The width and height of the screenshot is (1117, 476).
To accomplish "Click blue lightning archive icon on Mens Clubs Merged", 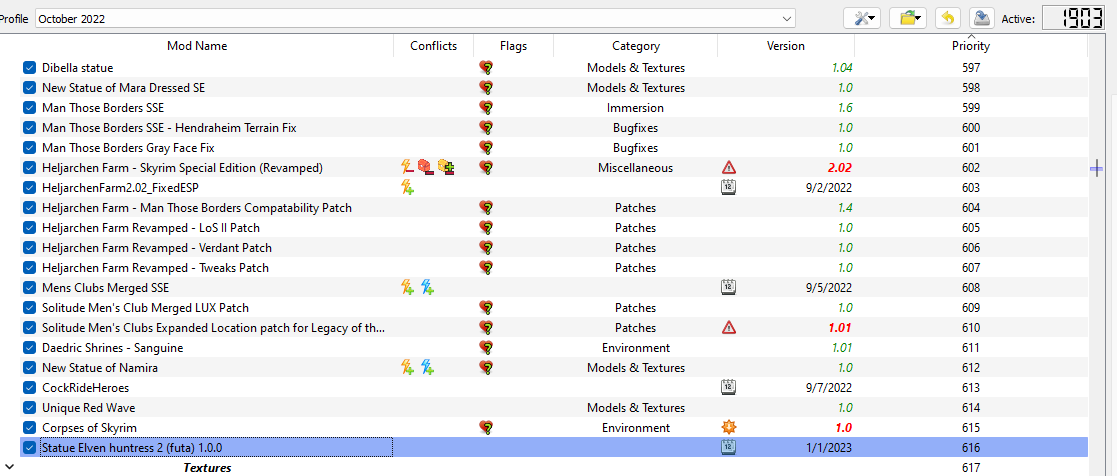I will click(x=427, y=287).
